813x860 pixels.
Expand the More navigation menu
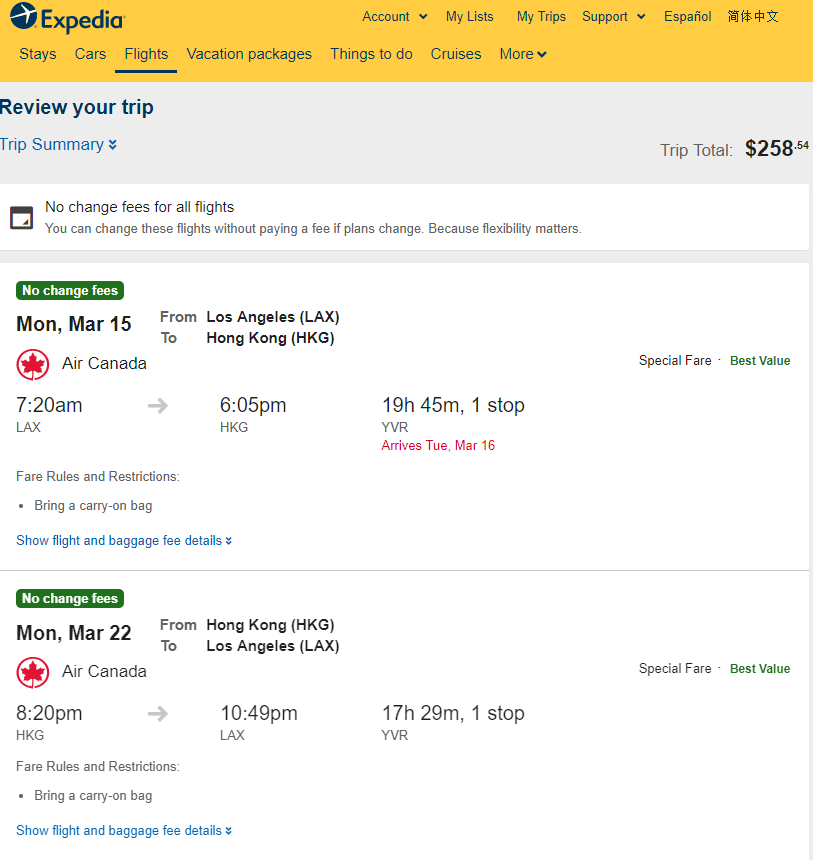[523, 54]
